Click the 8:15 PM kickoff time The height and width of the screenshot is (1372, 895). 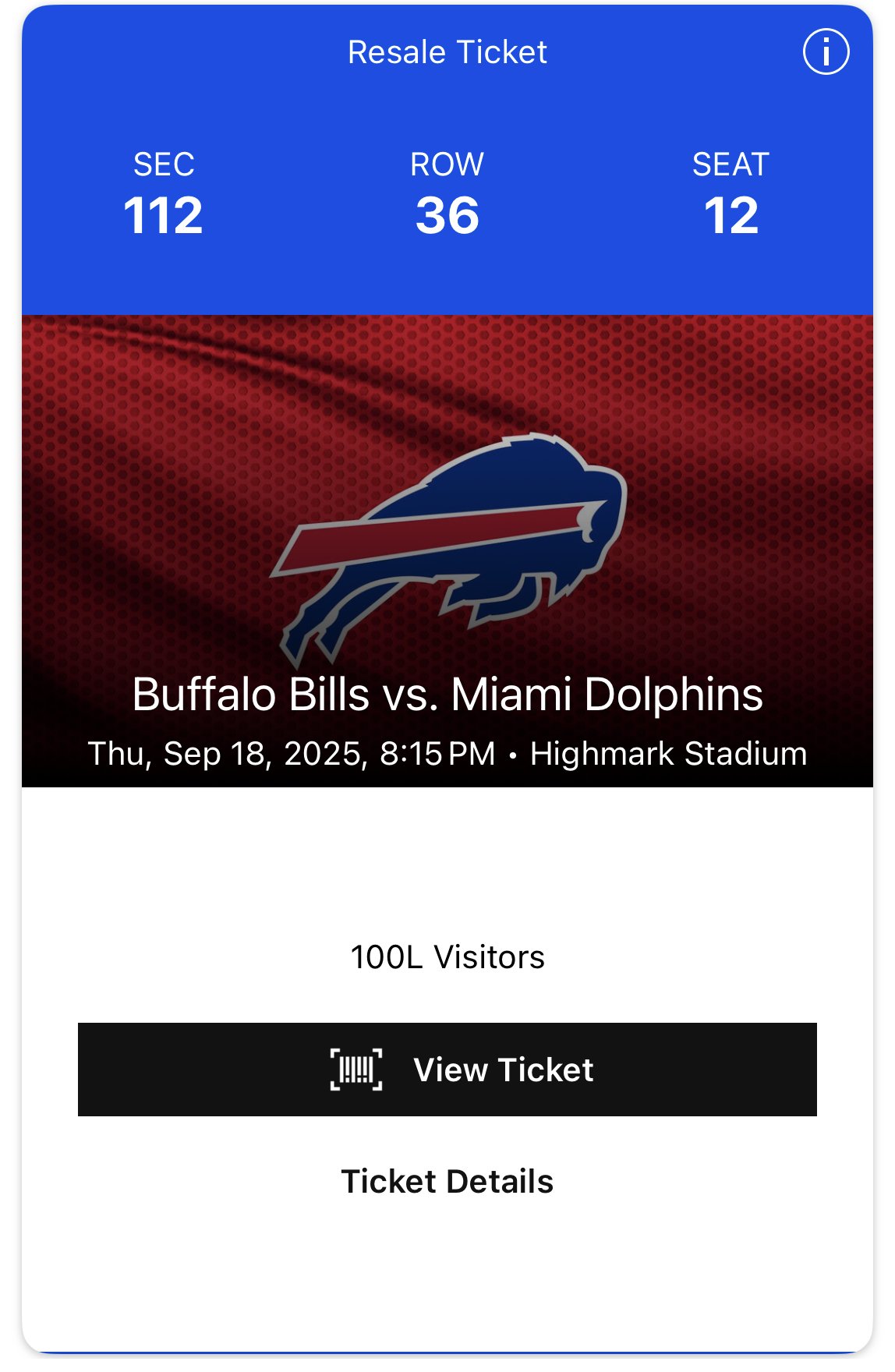[x=437, y=754]
